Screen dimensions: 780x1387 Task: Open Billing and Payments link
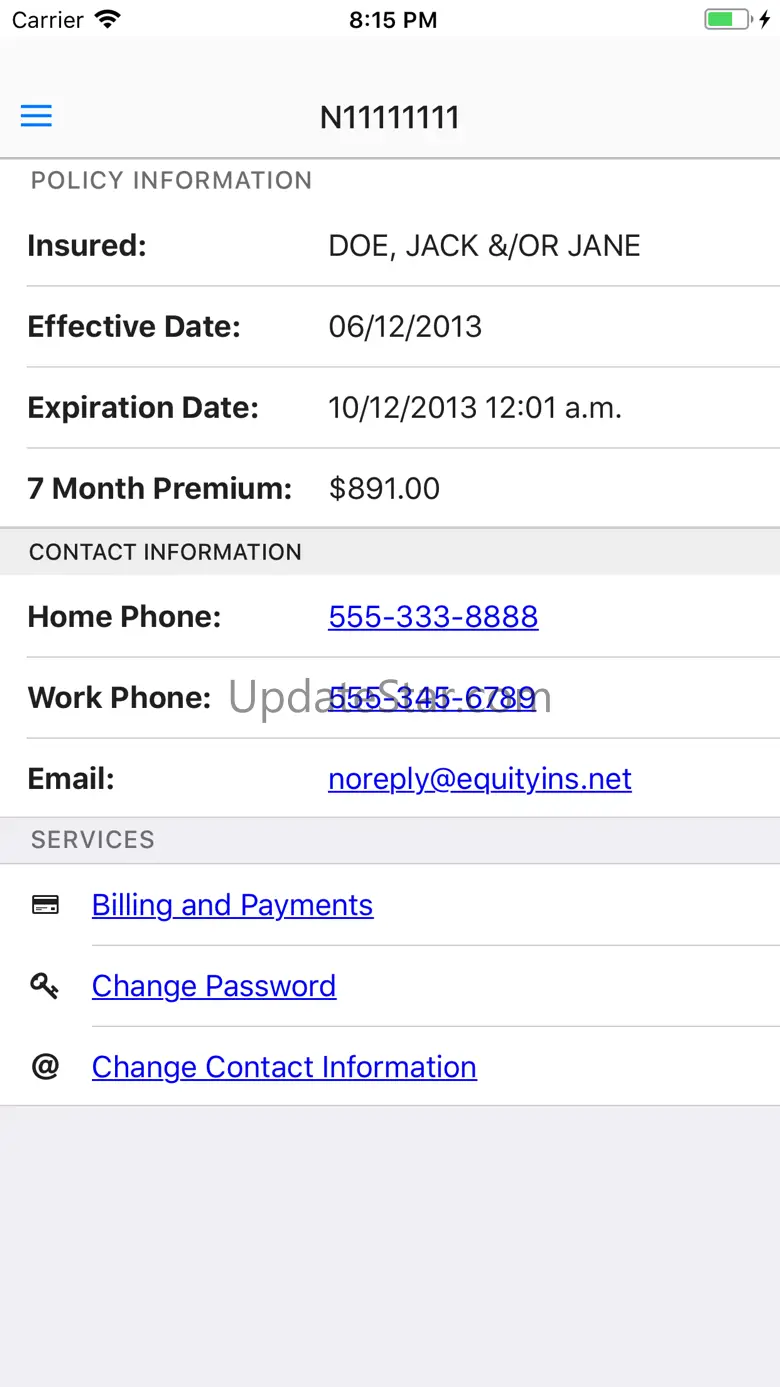pos(232,905)
